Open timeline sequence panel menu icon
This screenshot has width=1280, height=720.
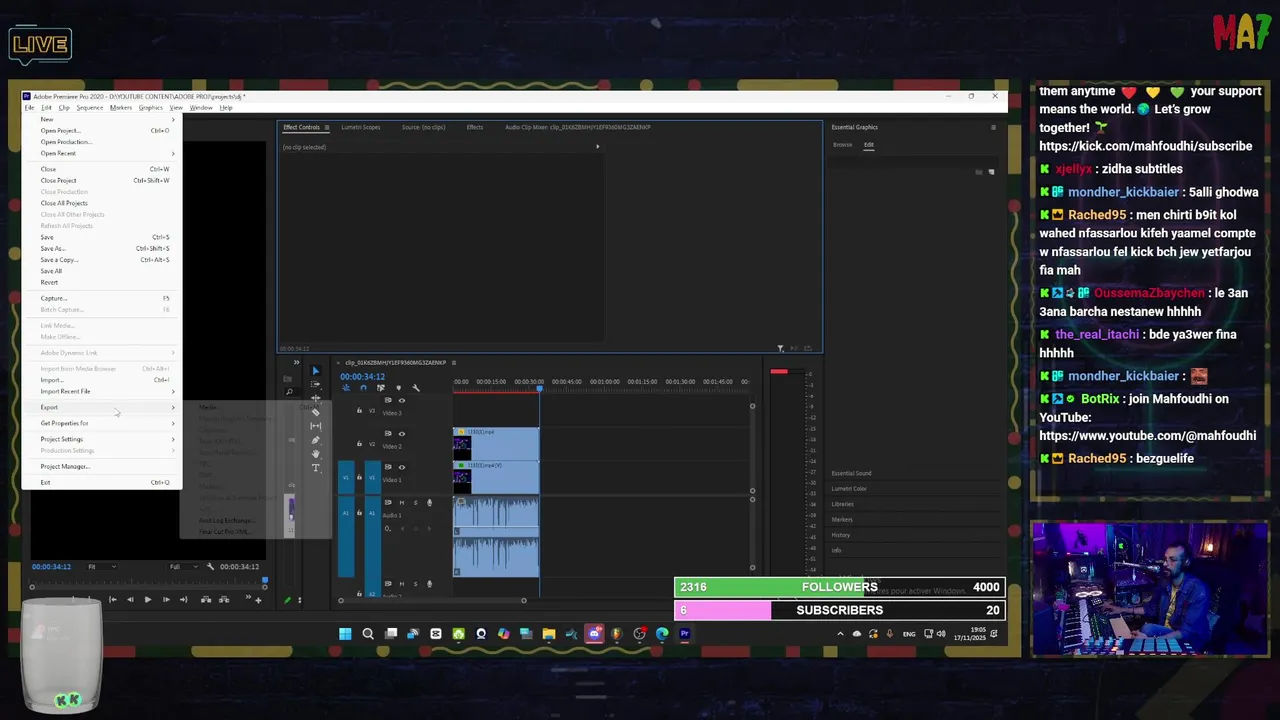click(x=453, y=362)
